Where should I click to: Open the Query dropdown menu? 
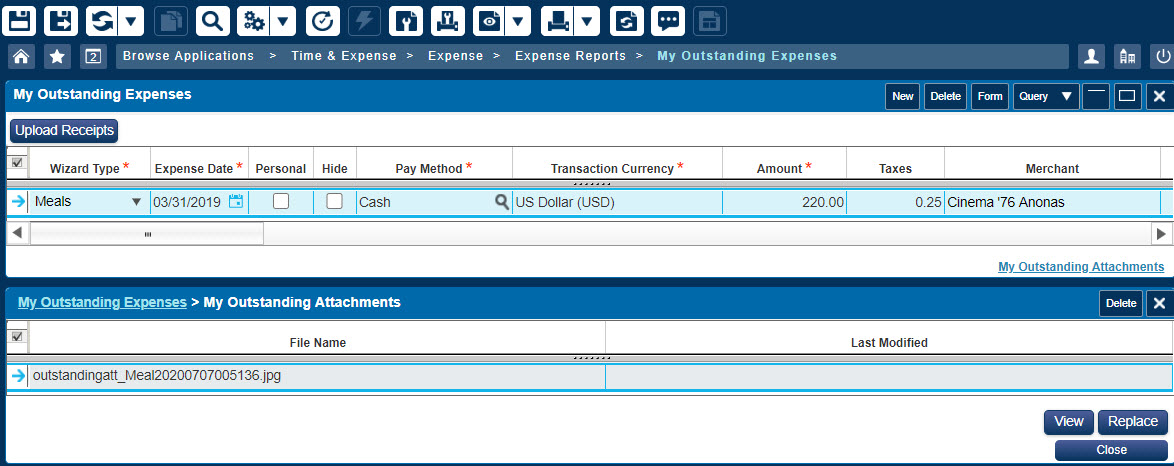click(x=1045, y=96)
